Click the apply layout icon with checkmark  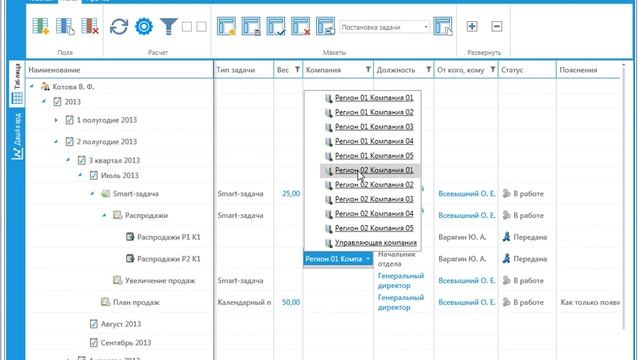click(x=276, y=27)
